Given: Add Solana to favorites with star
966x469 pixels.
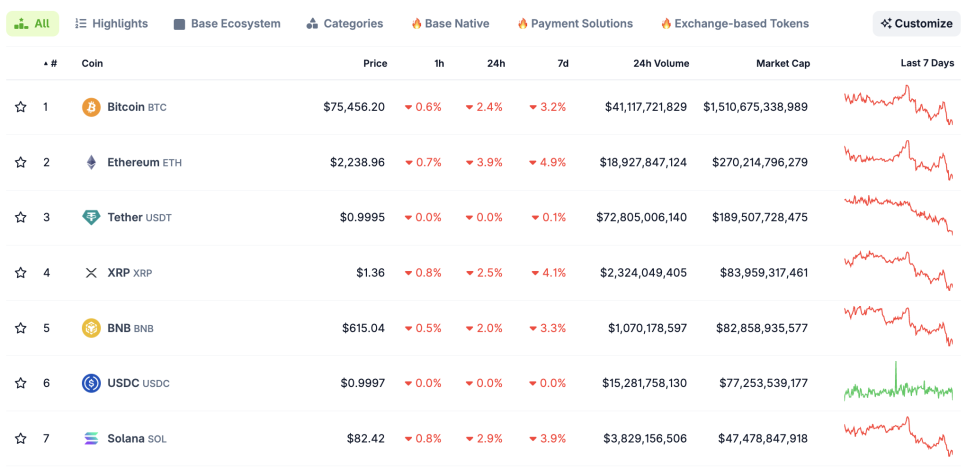Looking at the screenshot, I should [x=20, y=438].
